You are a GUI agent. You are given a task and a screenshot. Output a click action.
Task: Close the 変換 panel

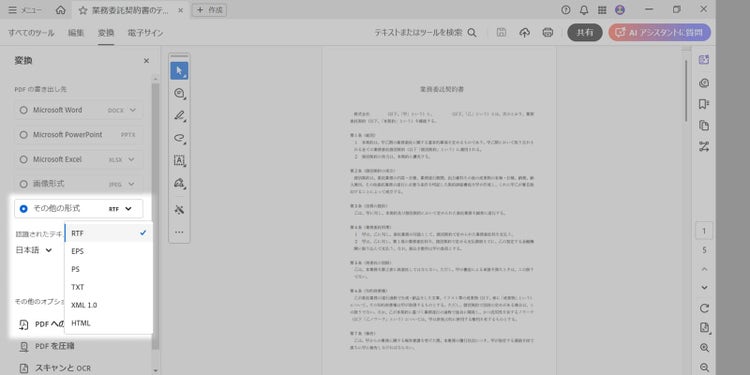(146, 61)
